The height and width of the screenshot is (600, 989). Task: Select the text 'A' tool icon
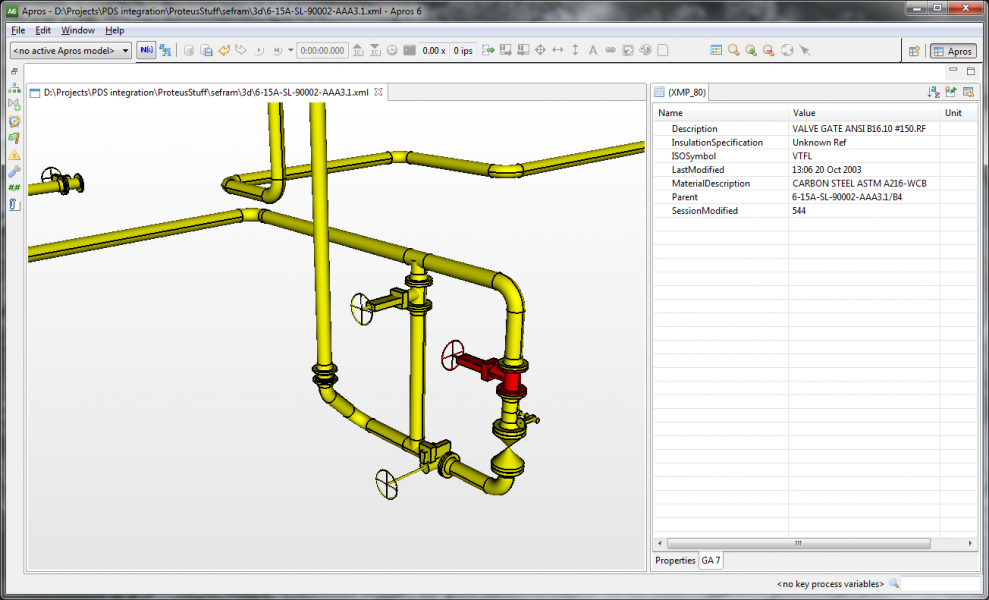click(593, 50)
